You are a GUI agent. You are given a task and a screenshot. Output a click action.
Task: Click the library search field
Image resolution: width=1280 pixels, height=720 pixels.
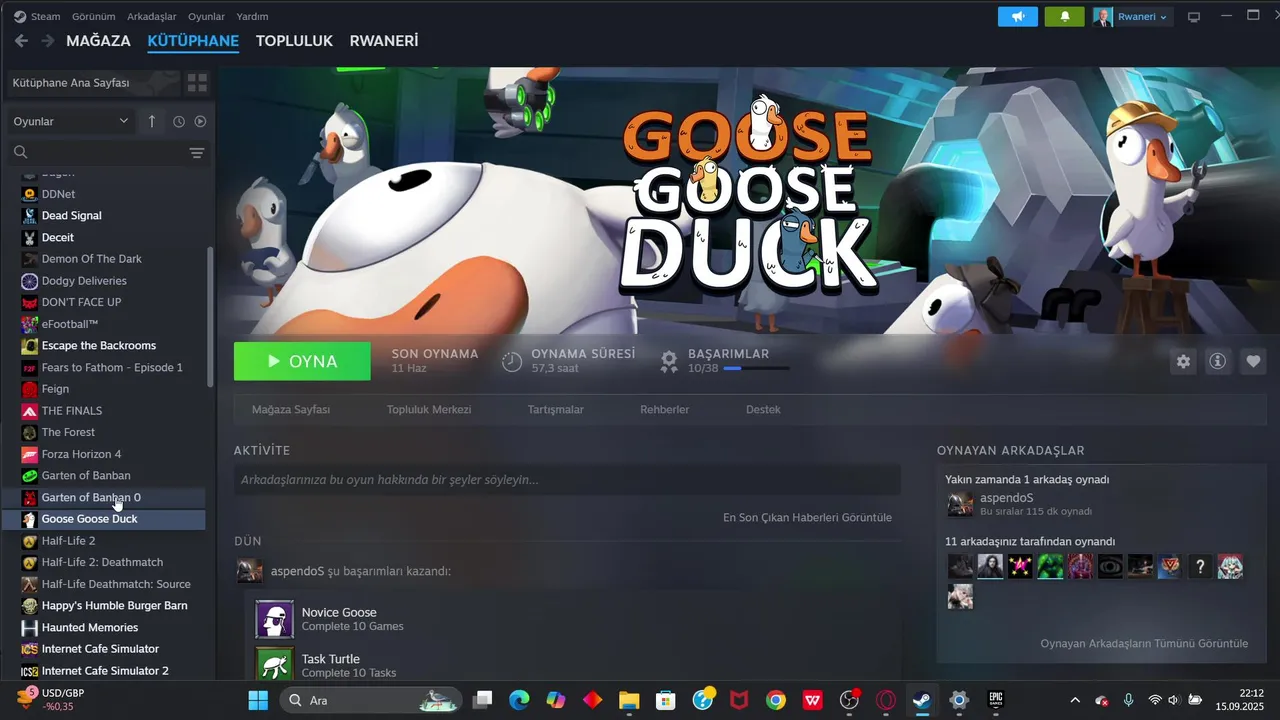[98, 152]
